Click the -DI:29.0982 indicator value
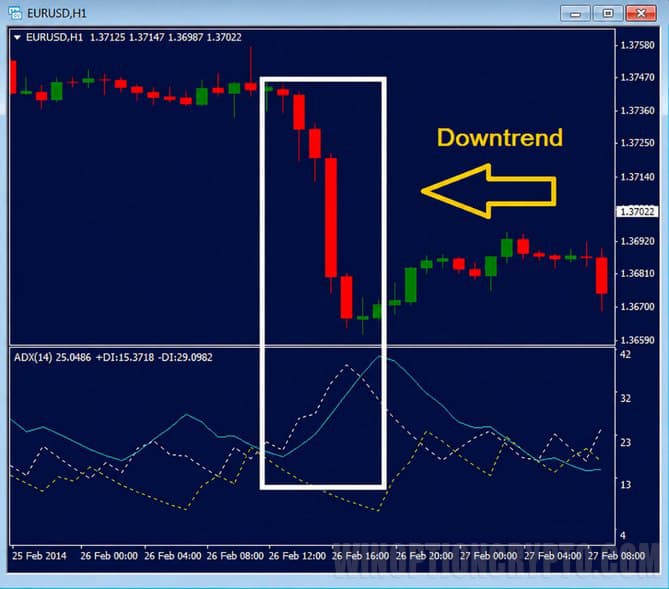Screen dimensions: 669x589 click(185, 357)
